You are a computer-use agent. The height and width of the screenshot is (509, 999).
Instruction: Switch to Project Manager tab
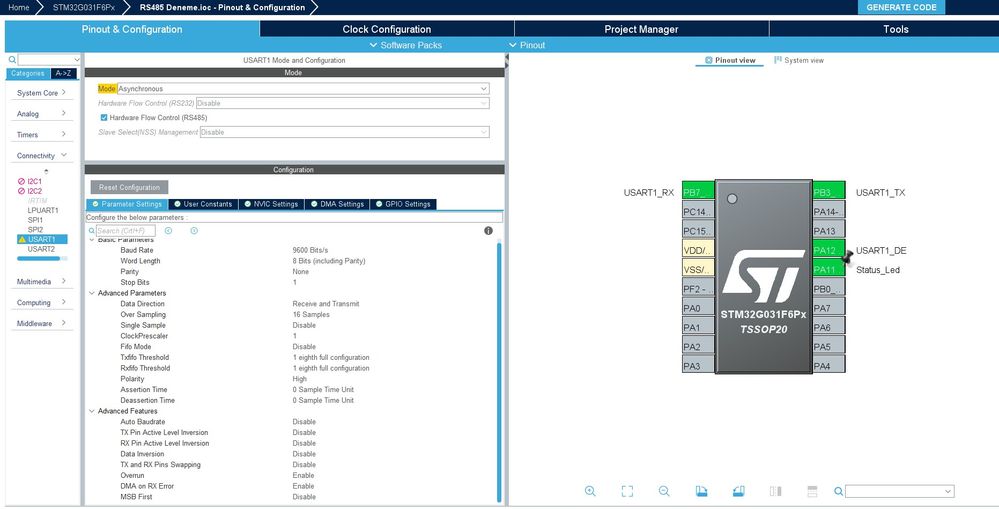(641, 29)
